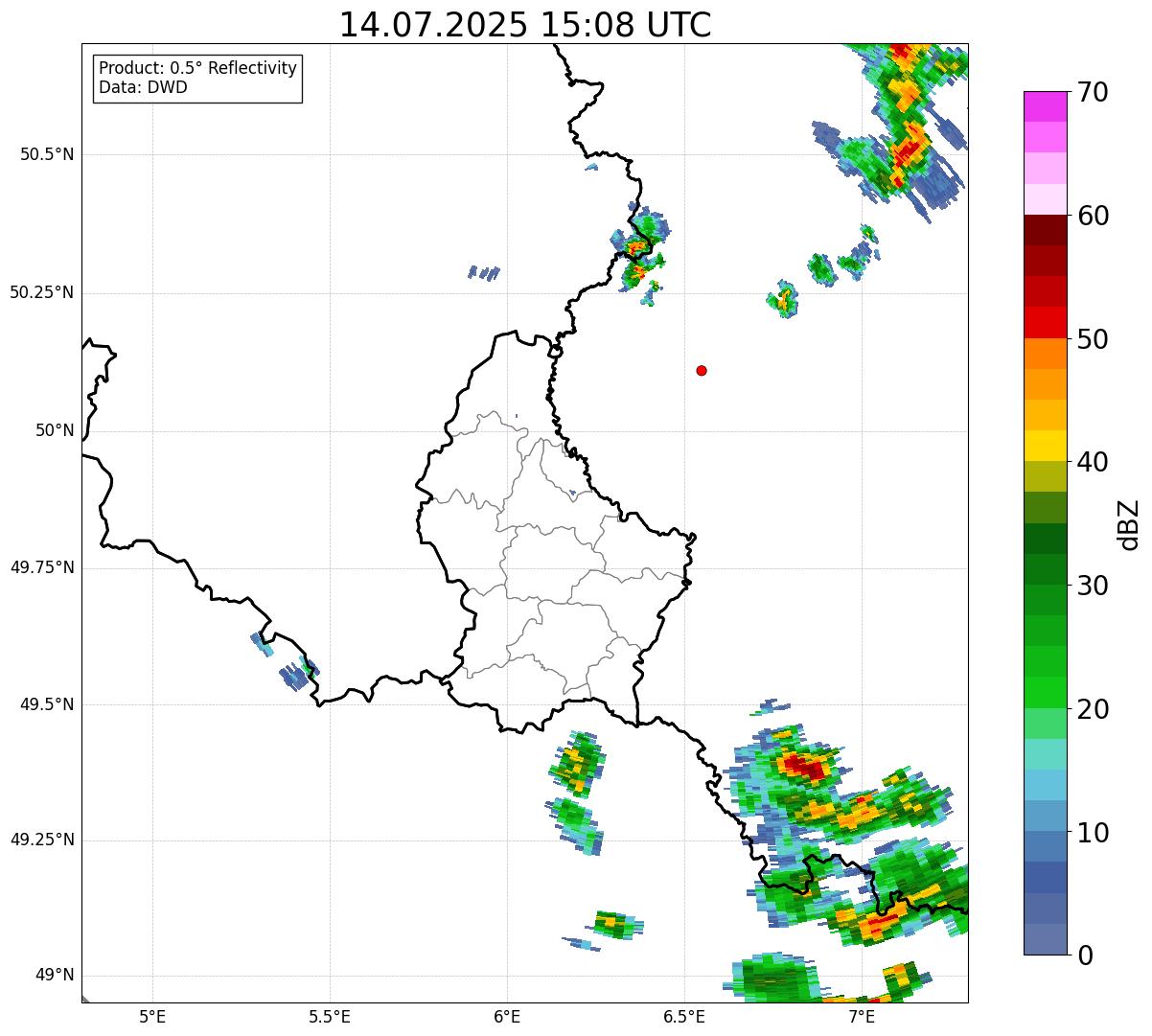Click the 50.25°N latitude label
The image size is (1152, 1036).
click(42, 292)
